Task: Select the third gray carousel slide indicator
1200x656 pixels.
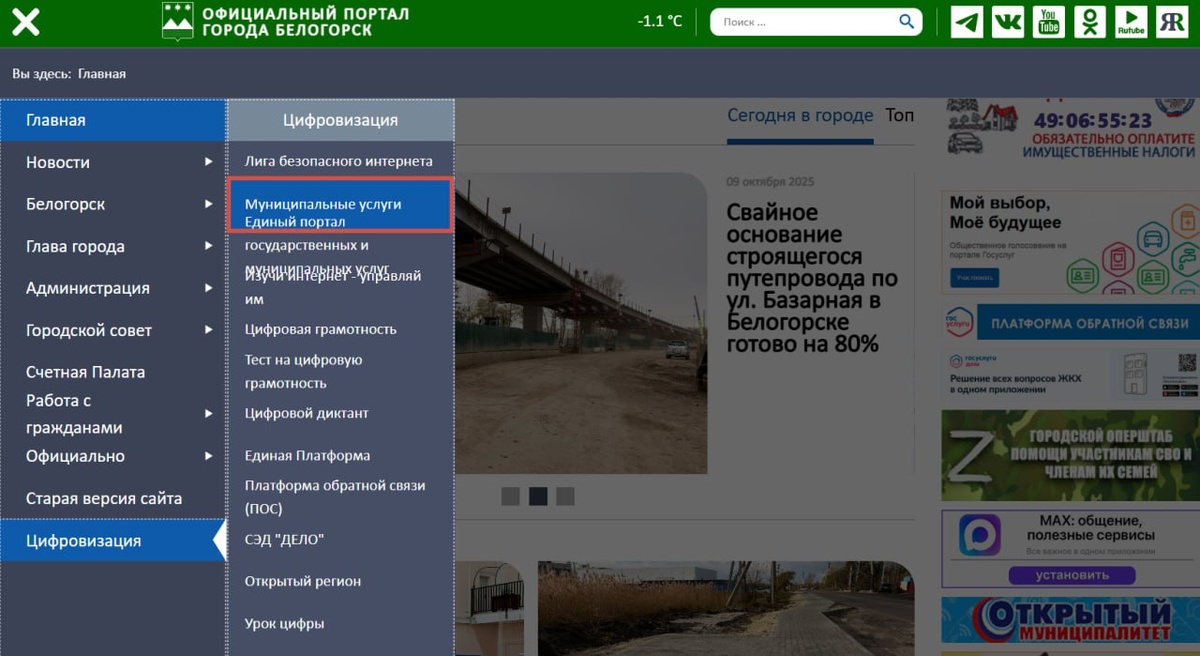Action: (x=565, y=496)
